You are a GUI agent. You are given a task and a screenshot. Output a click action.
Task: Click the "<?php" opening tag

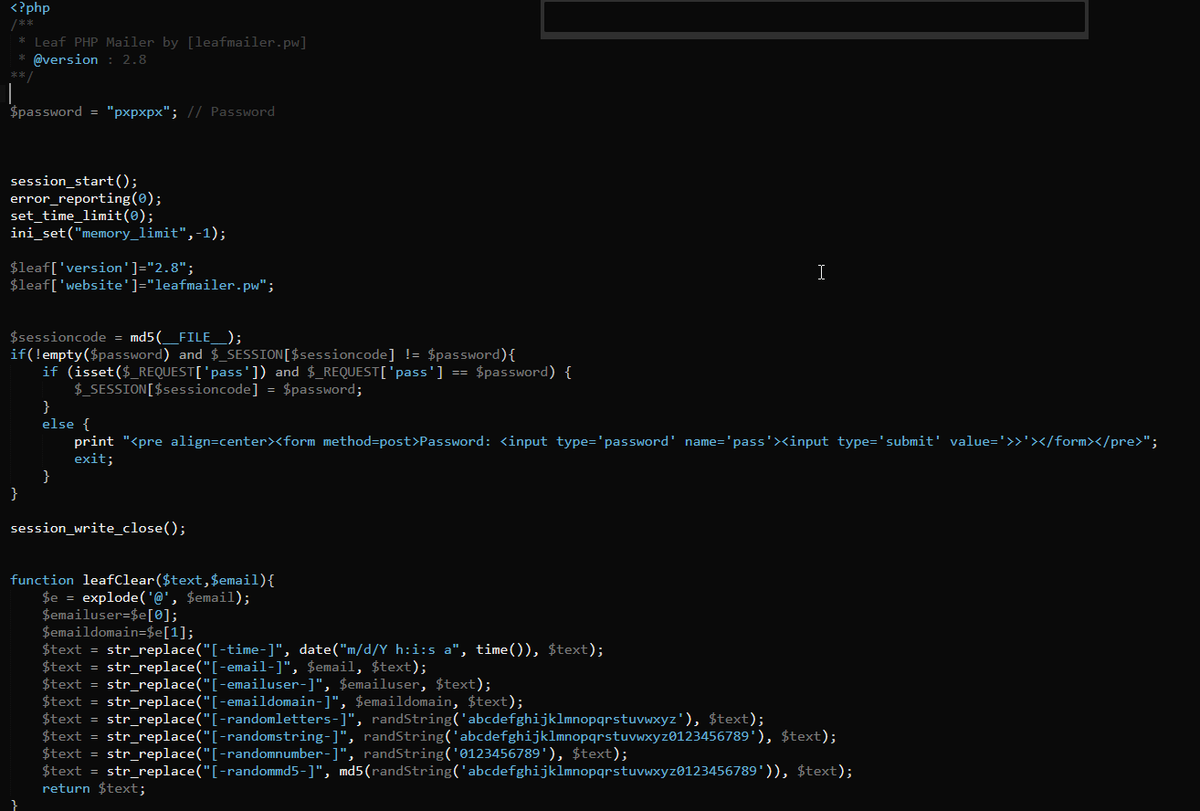click(x=30, y=7)
